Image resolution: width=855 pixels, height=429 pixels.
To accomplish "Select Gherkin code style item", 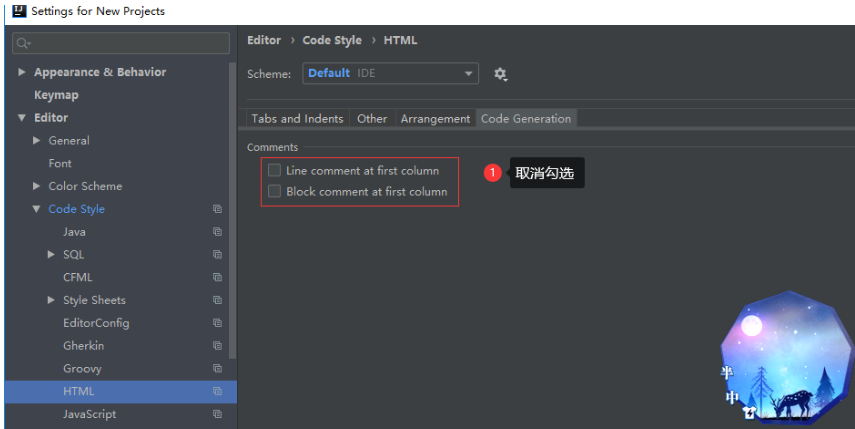I will 83,346.
